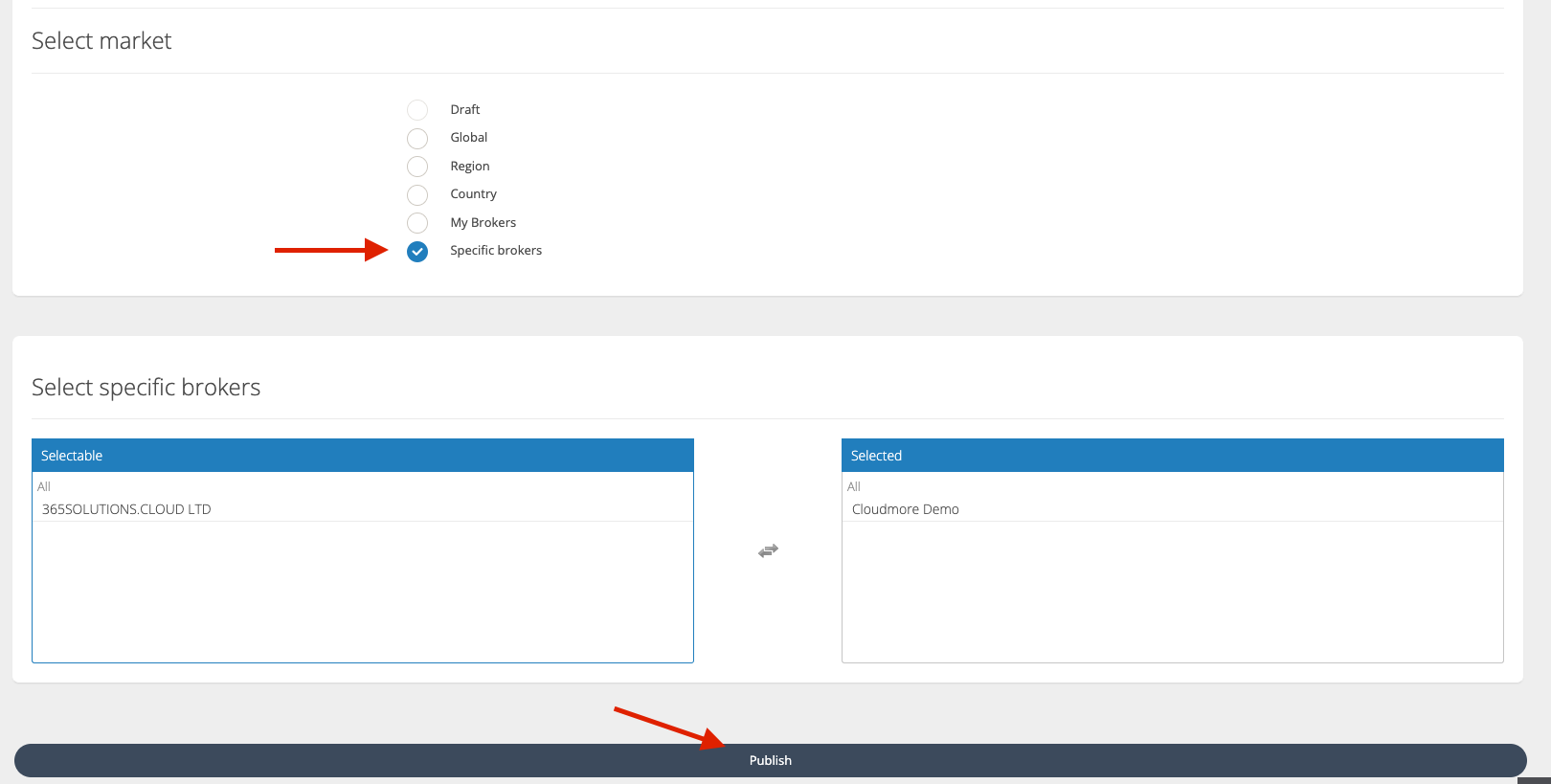
Task: Click the checked Specific brokers radio circle
Action: click(417, 251)
